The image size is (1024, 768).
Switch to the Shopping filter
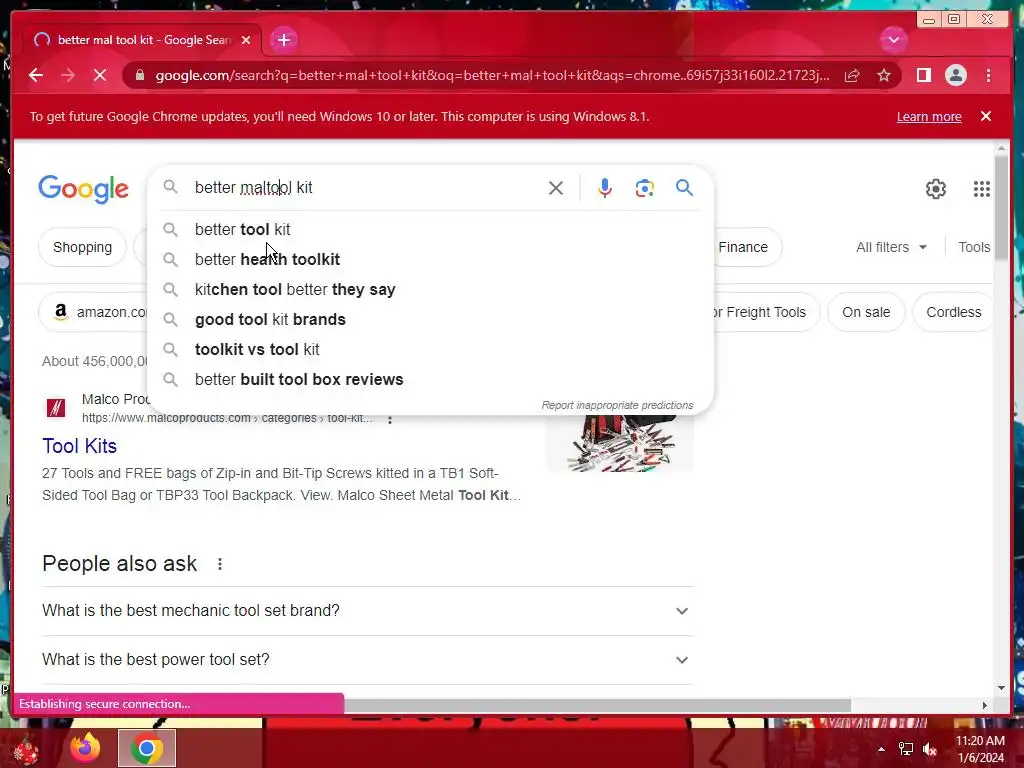click(x=82, y=247)
